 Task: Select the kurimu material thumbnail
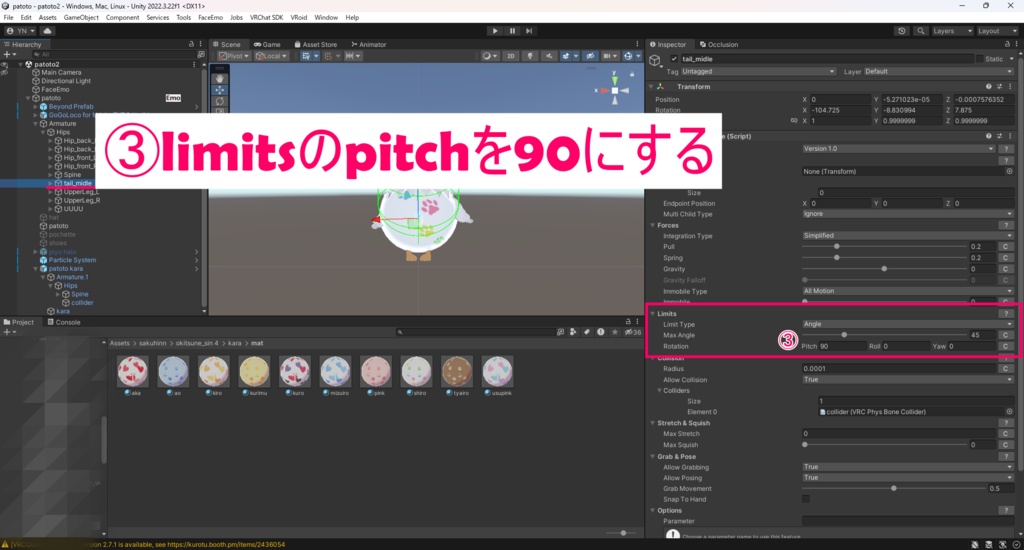[254, 371]
